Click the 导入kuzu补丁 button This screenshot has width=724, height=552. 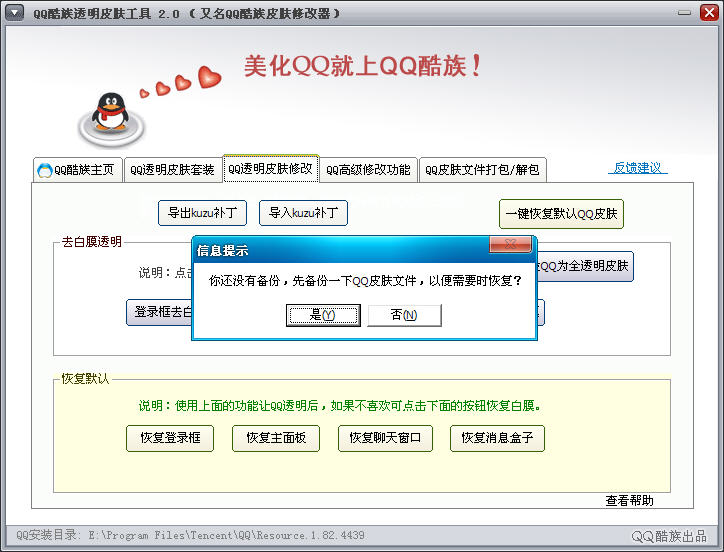pos(303,213)
